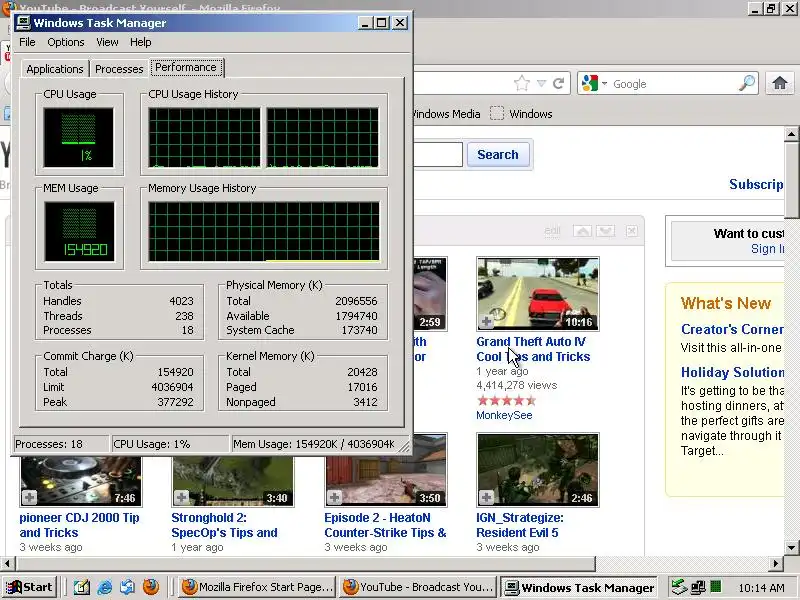Switch to YouTube - Broadcast Yourself taskbar button

(x=419, y=587)
